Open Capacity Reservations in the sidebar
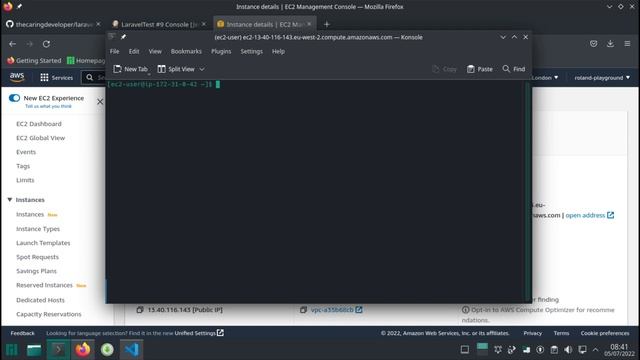640x360 pixels. tap(49, 314)
